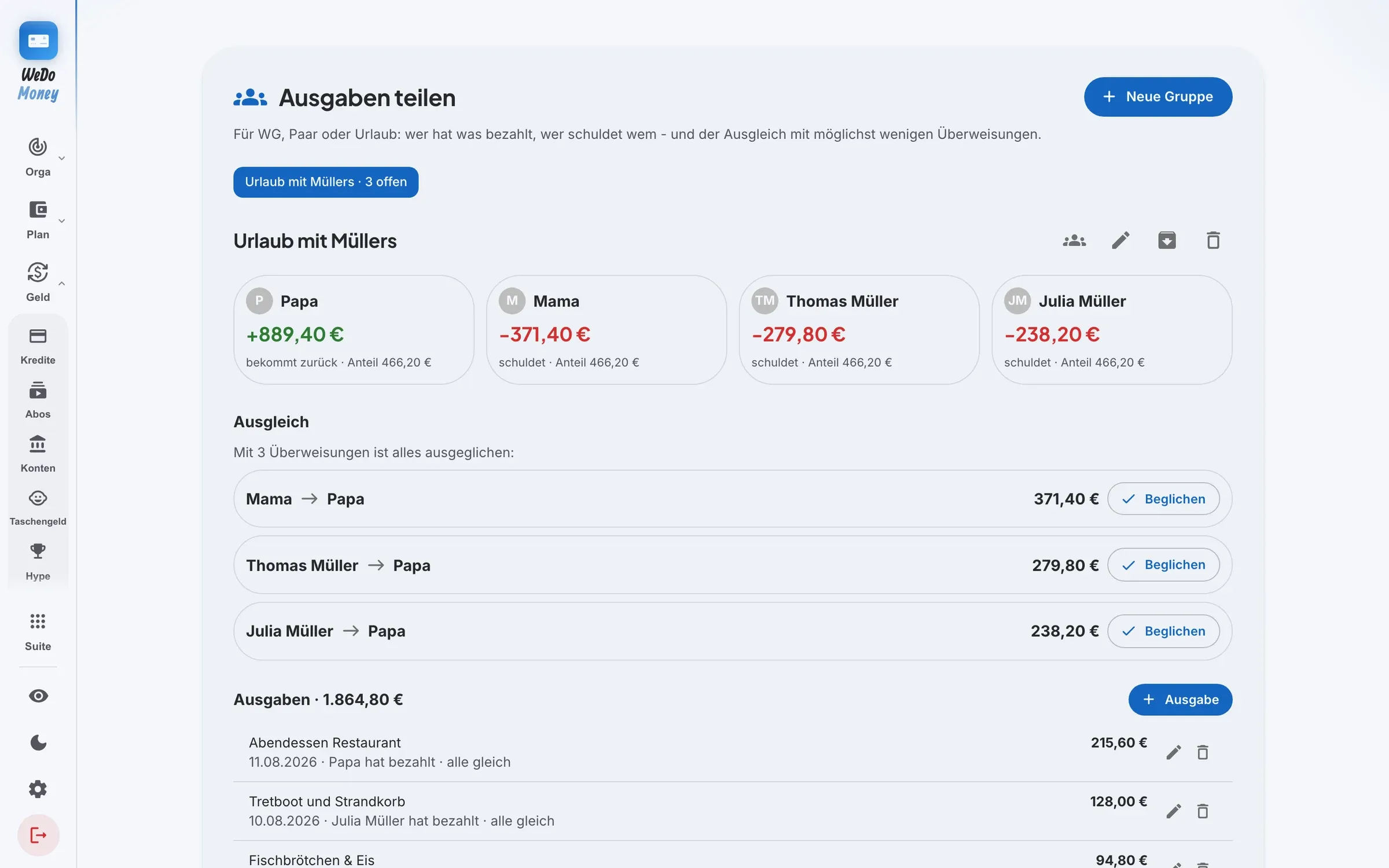Toggle the eye visibility icon in sidebar
This screenshot has width=1389, height=868.
click(x=38, y=696)
